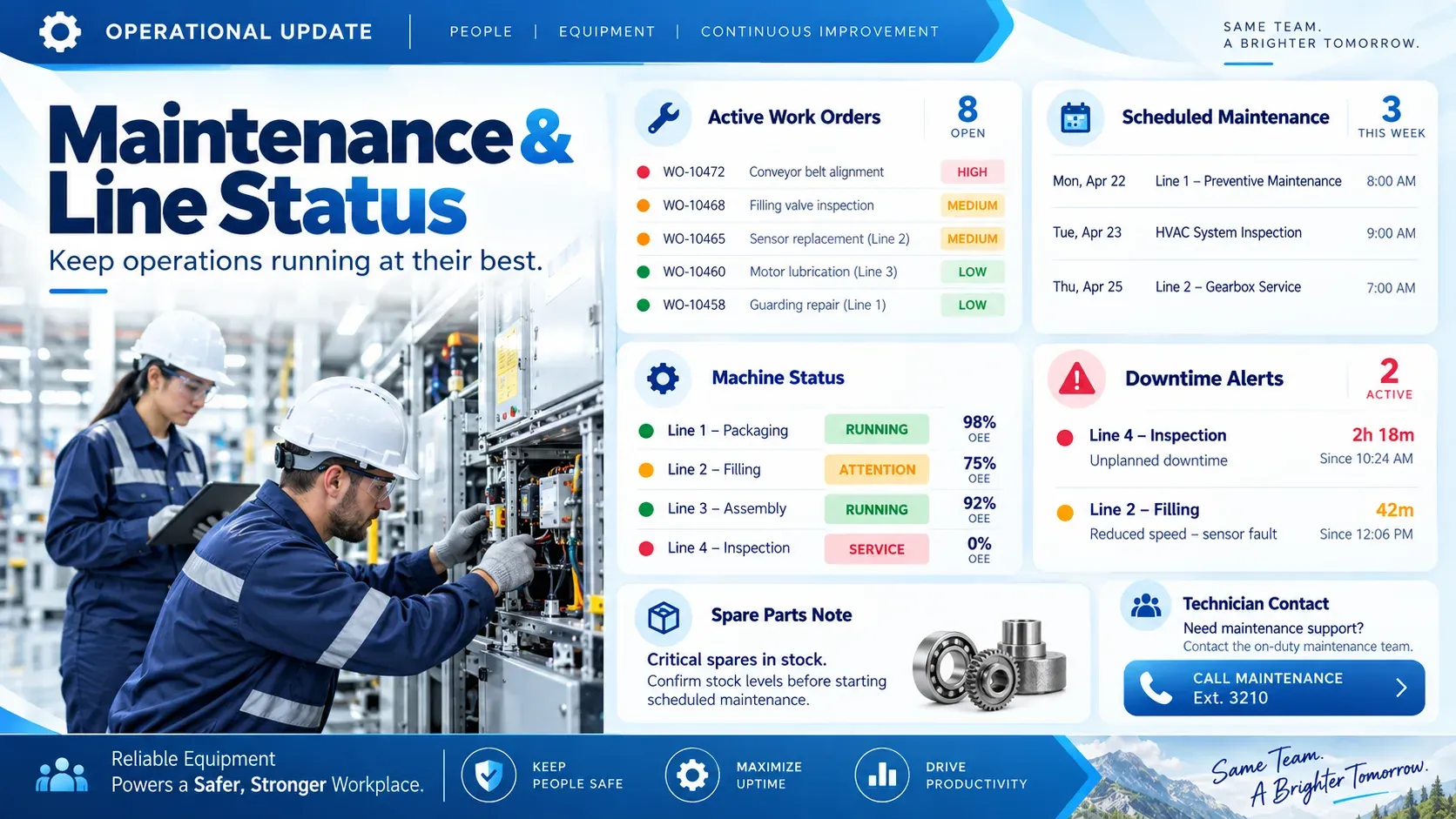Click the LOW badge for WO-10458
Image resolution: width=1456 pixels, height=819 pixels.
(973, 305)
